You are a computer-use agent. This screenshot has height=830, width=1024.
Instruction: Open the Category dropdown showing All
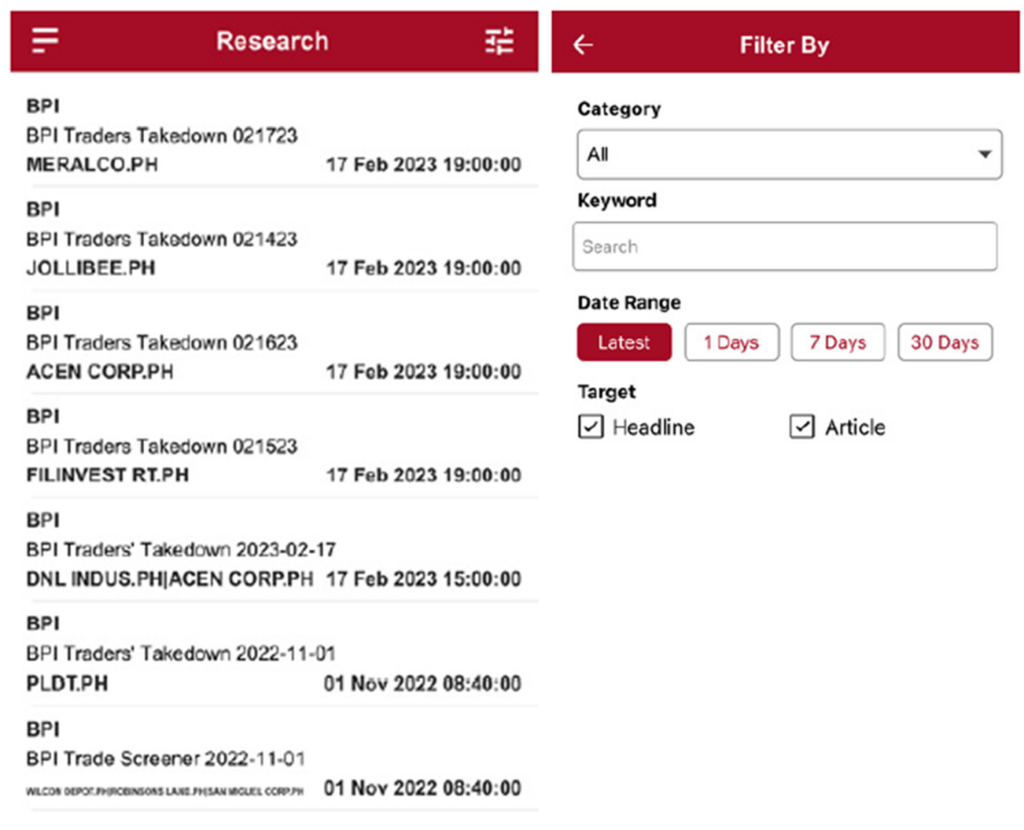click(789, 154)
